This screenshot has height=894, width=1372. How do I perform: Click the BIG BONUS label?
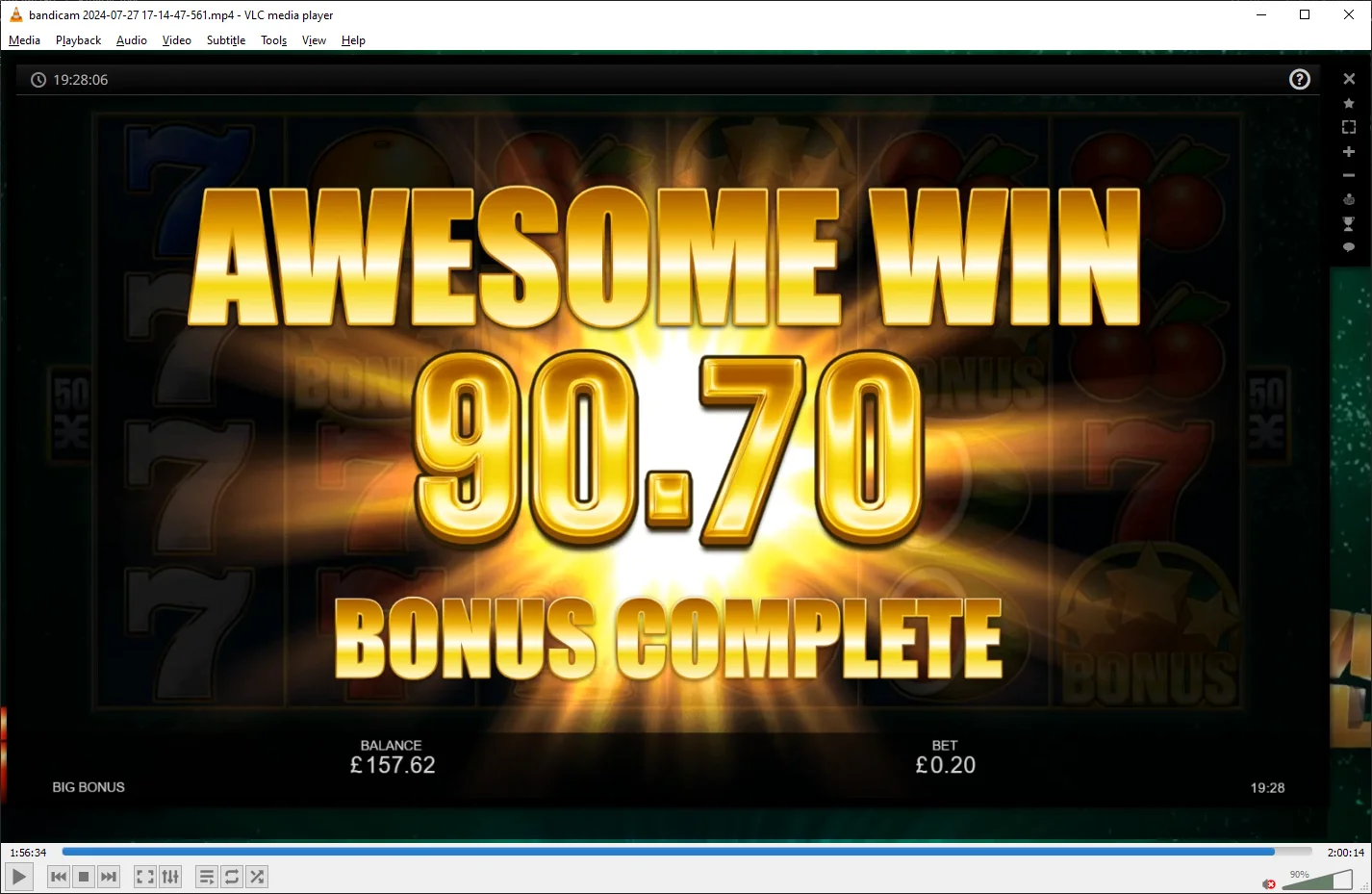coord(89,787)
